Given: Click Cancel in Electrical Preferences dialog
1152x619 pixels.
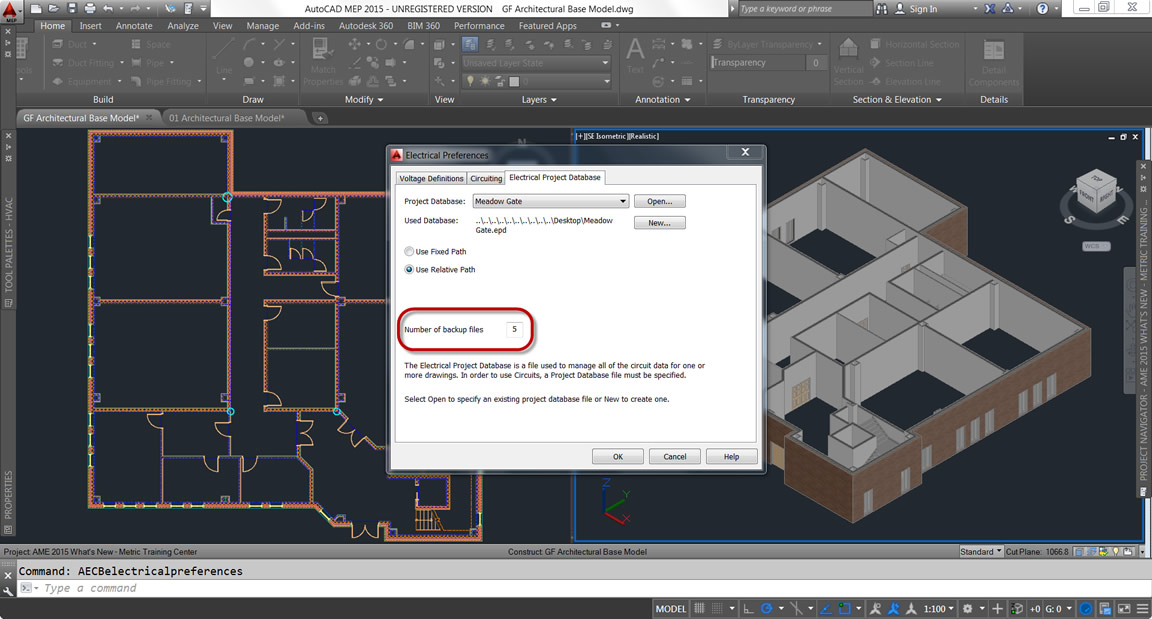Looking at the screenshot, I should (674, 457).
